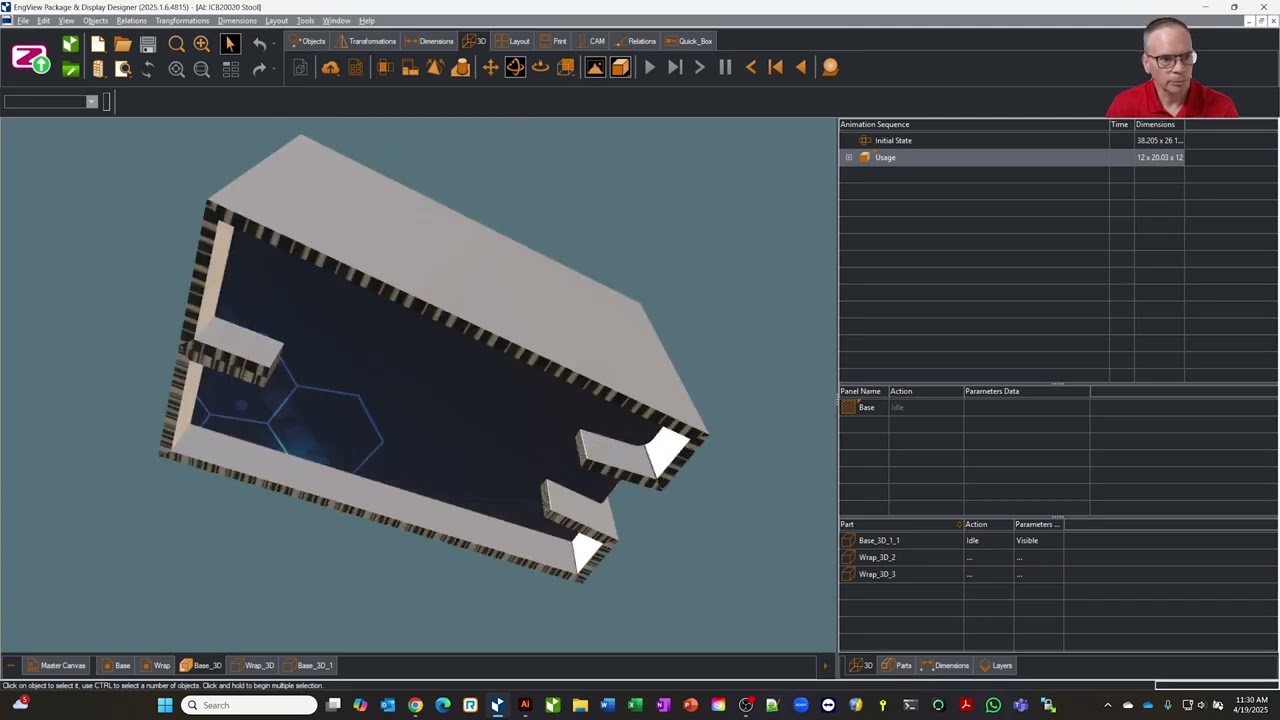Screen dimensions: 1280x720
Task: Expand the Usage animation sequence row
Action: 849,158
